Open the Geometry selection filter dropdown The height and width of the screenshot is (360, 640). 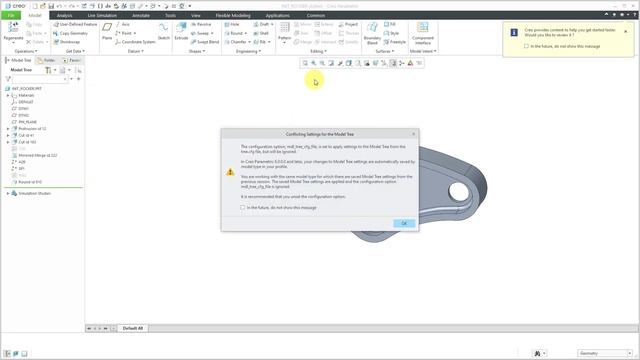click(605, 353)
